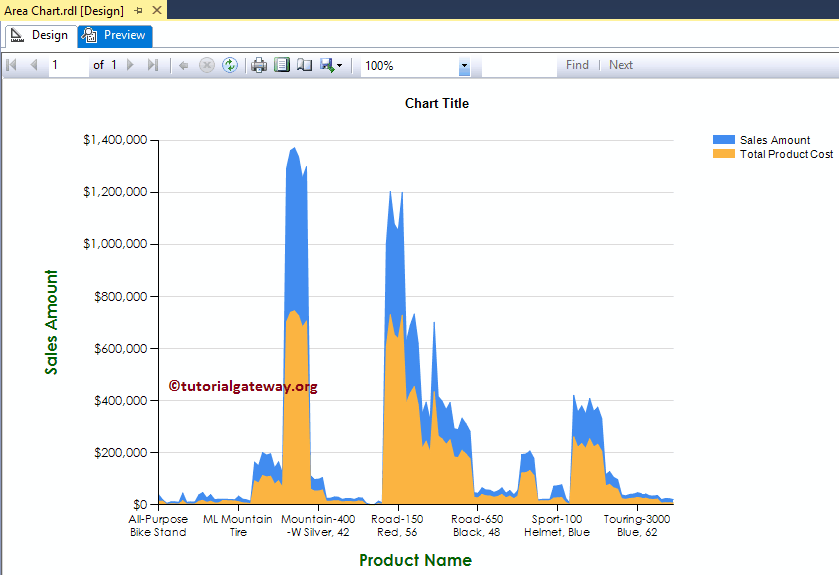839x575 pixels.
Task: Click the $800,000 axis label
Action: [120, 296]
